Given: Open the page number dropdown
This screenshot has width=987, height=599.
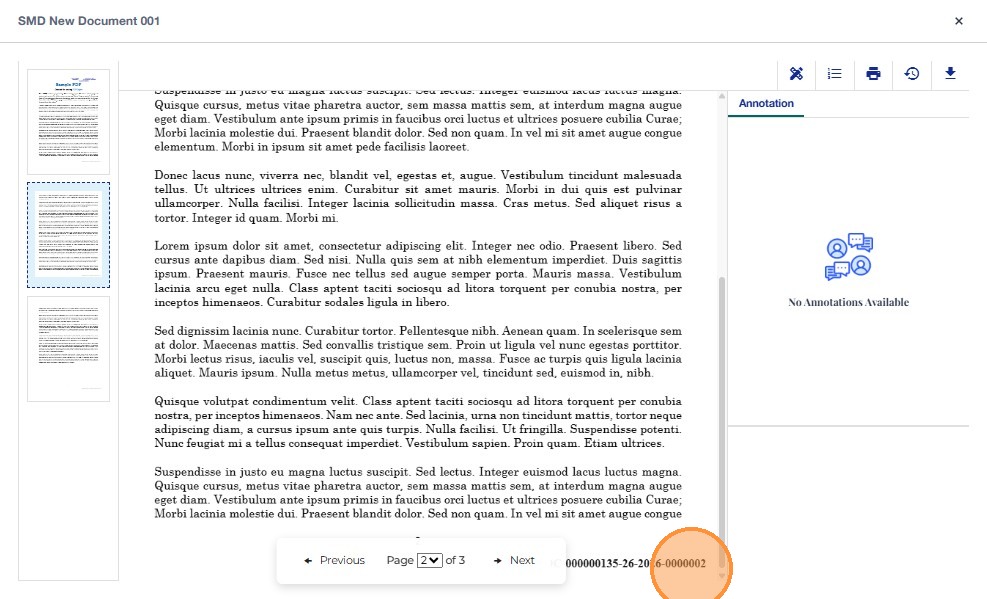Looking at the screenshot, I should [x=429, y=560].
